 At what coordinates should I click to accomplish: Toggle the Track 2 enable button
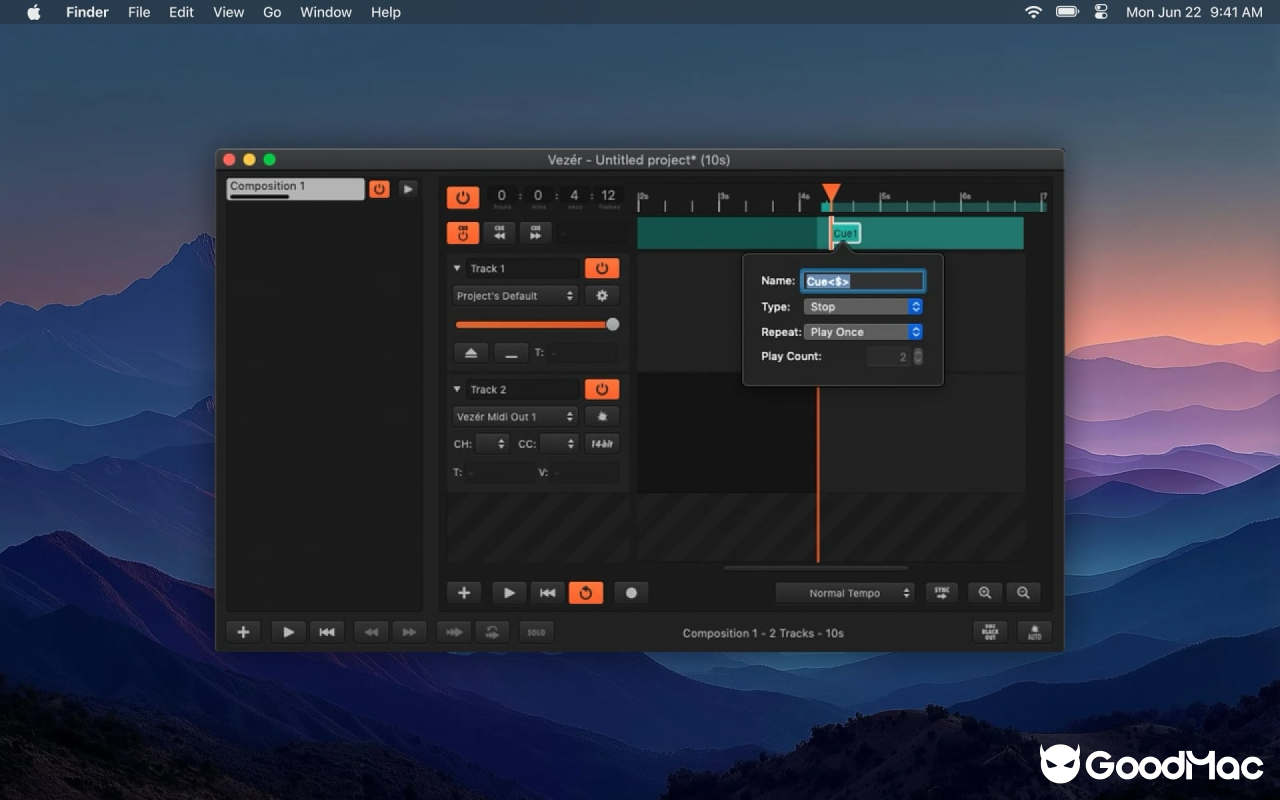click(602, 389)
